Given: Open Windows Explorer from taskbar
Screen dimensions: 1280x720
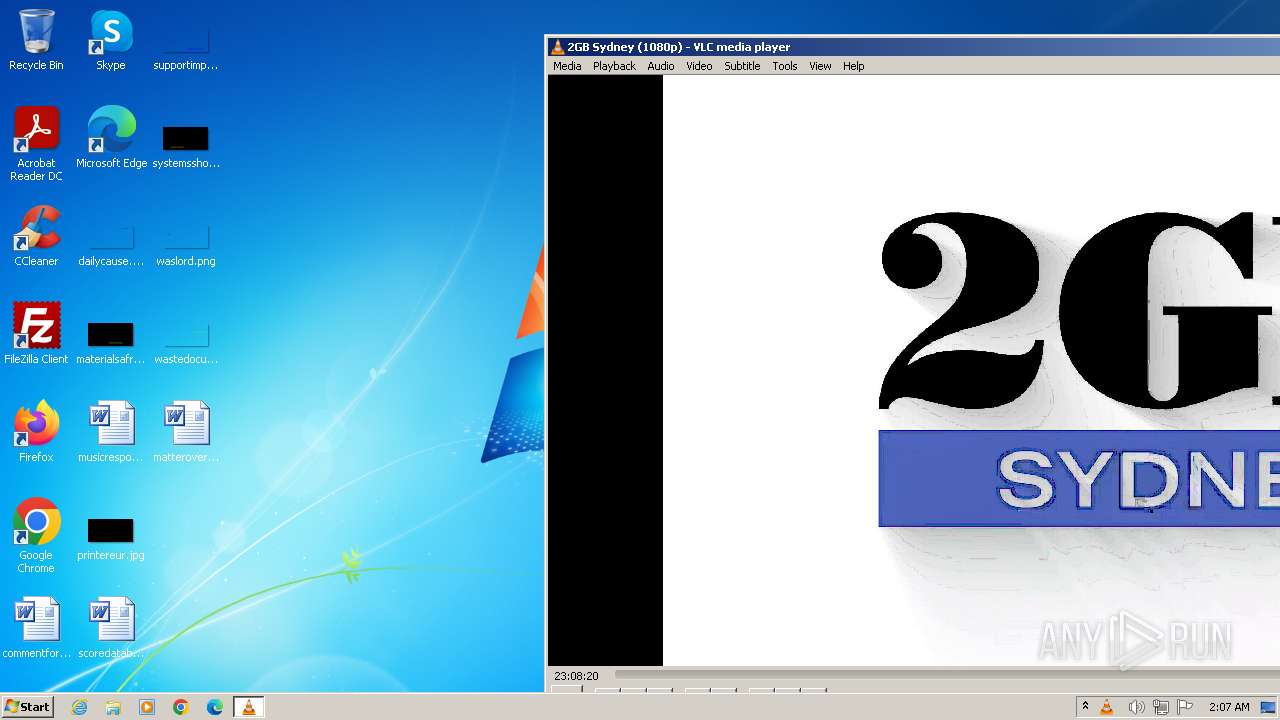Looking at the screenshot, I should click(x=113, y=707).
